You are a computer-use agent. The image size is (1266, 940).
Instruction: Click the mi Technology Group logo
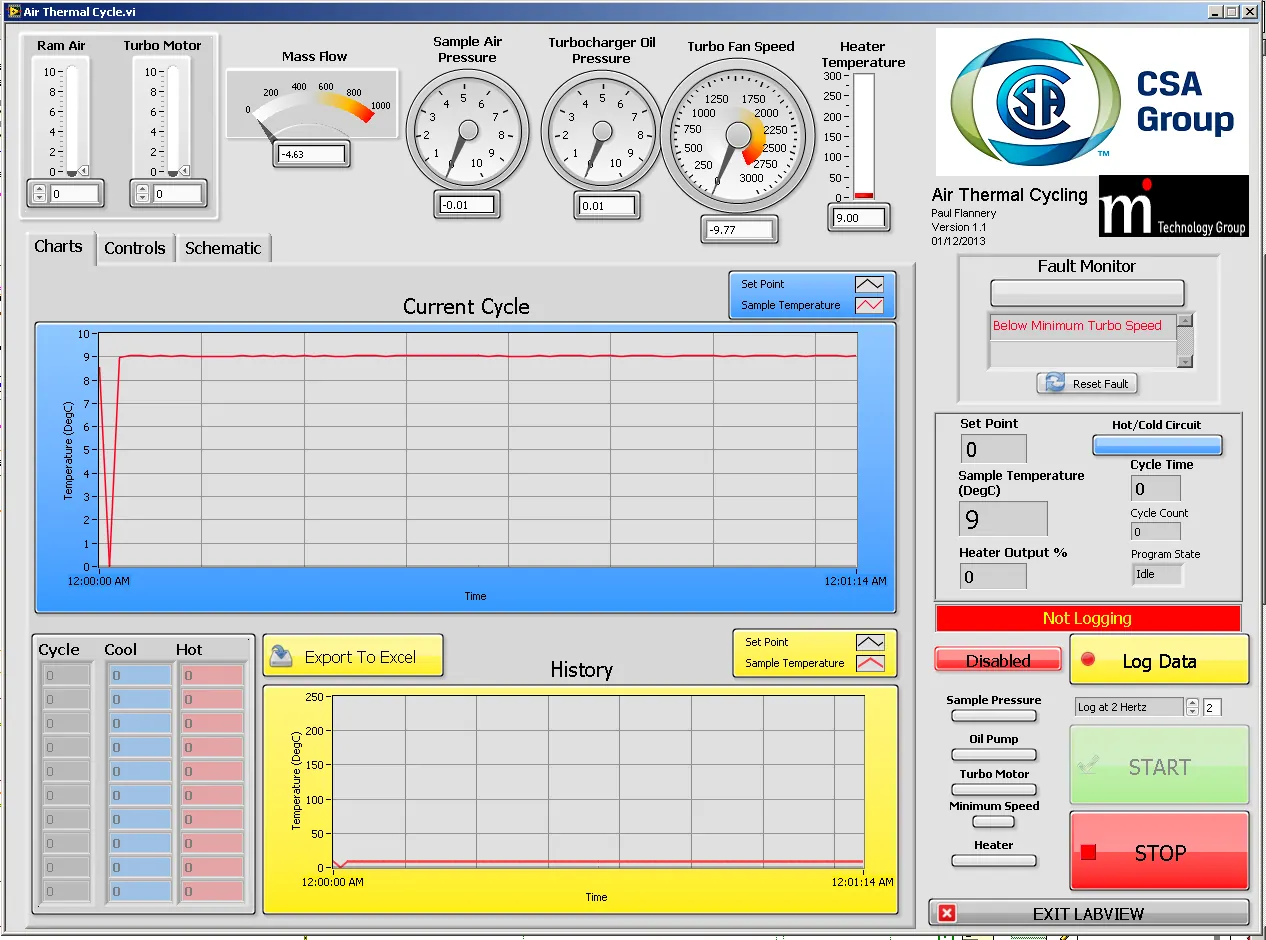tap(1174, 206)
